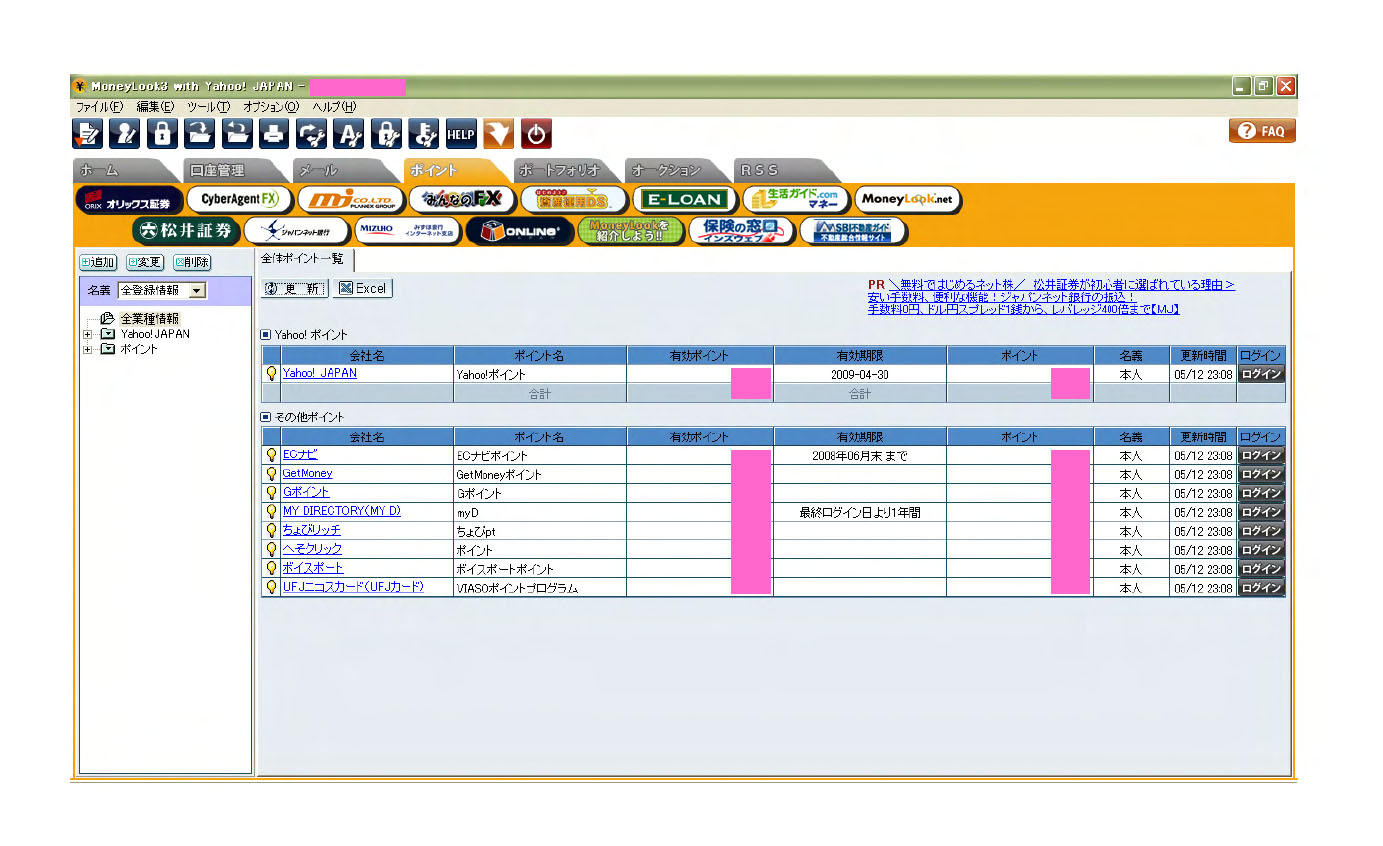
Task: Open the ちょびリッチ company link
Action: 312,530
